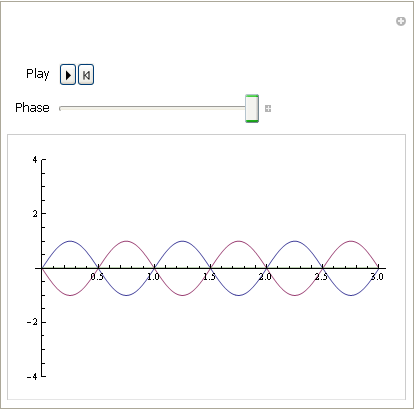
Task: Reset animation with the skip-to-start button
Action: click(x=86, y=75)
